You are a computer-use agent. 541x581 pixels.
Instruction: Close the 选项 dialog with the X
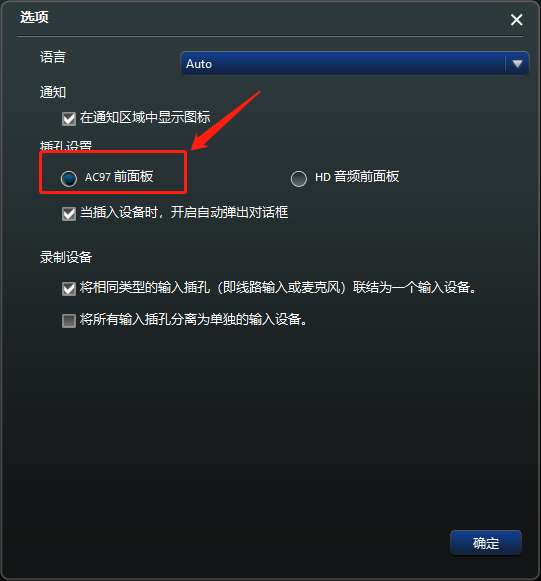[x=516, y=20]
